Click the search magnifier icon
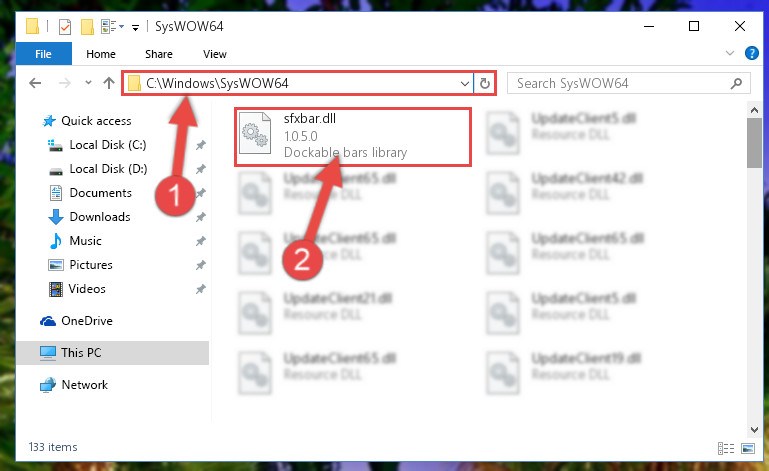 pos(736,83)
